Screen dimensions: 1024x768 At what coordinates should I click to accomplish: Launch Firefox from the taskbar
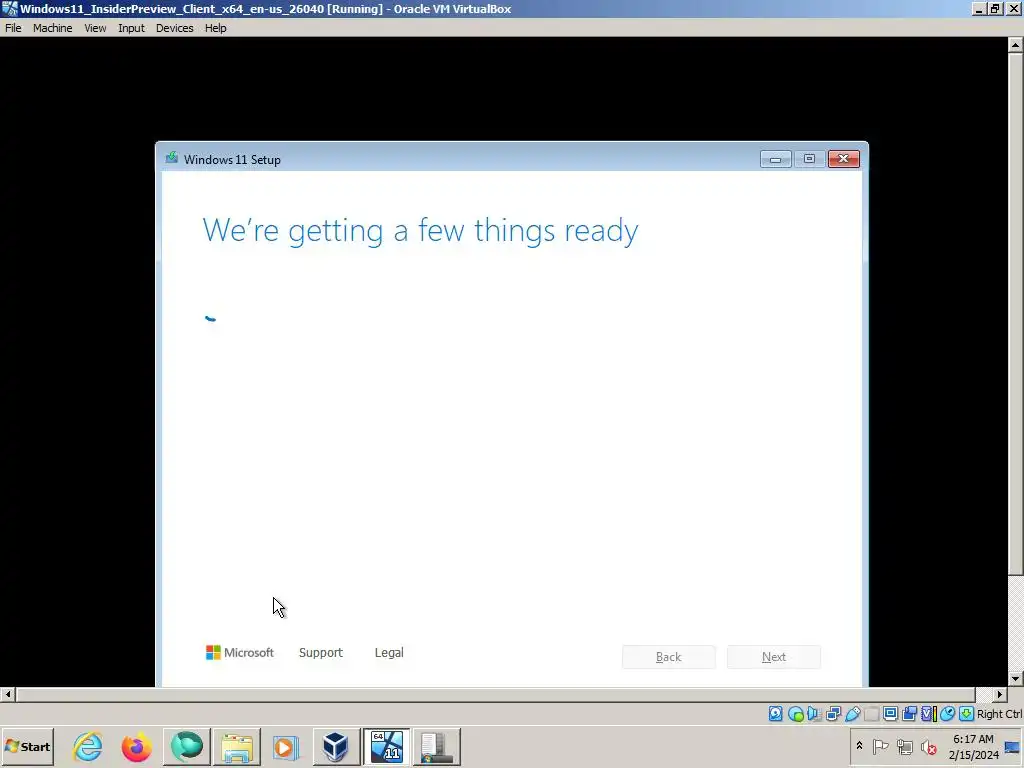pos(136,746)
